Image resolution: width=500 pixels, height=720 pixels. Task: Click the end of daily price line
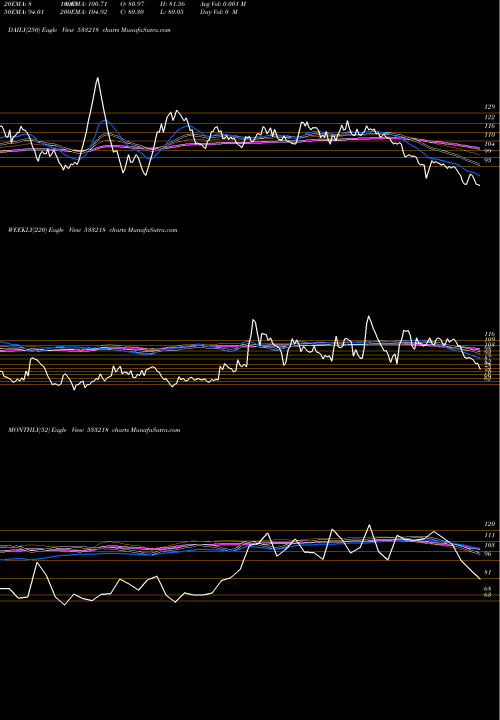pos(479,186)
